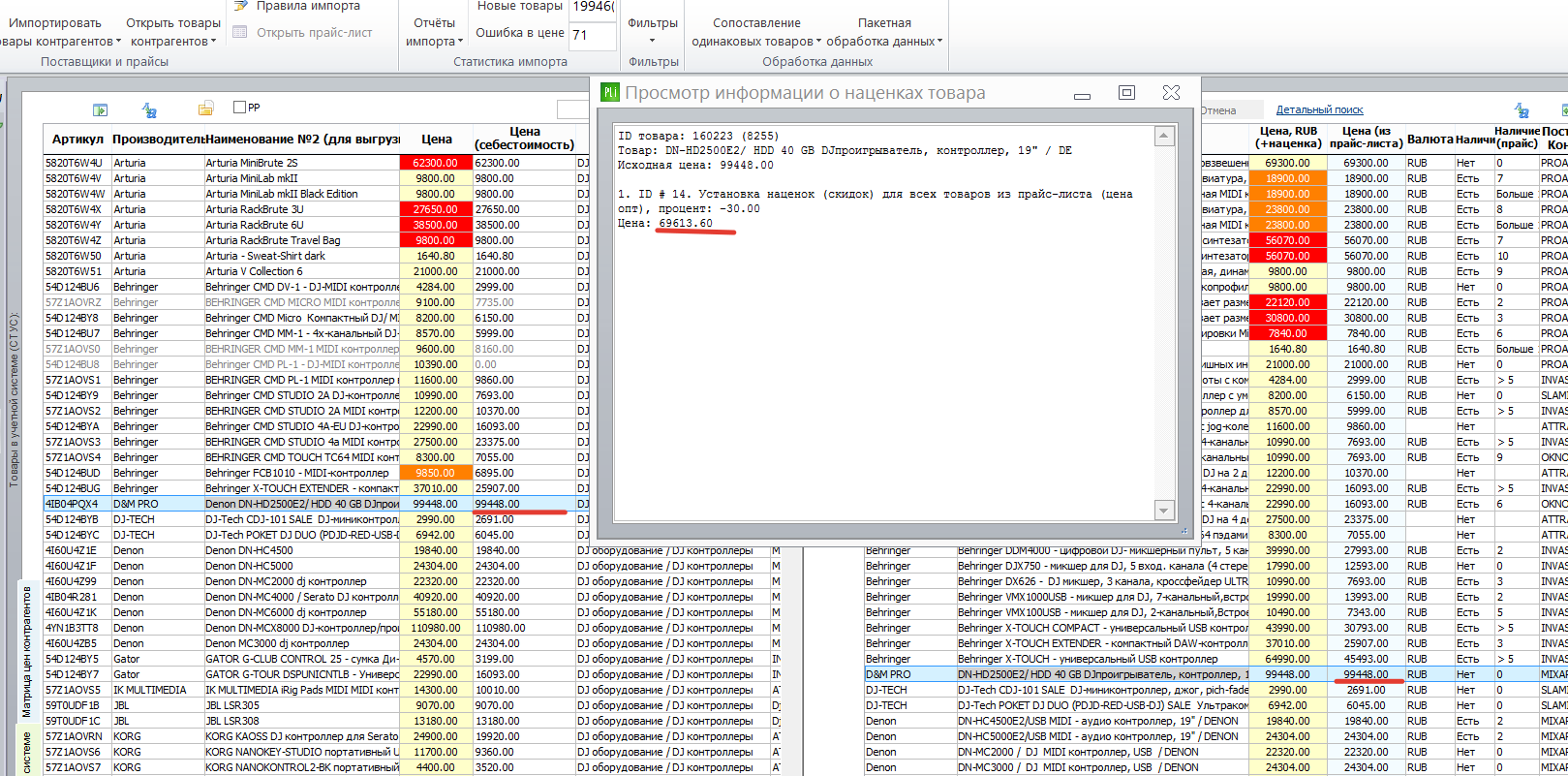Click the Открыть прайс-лист label
This screenshot has height=776, width=1568.
314,33
